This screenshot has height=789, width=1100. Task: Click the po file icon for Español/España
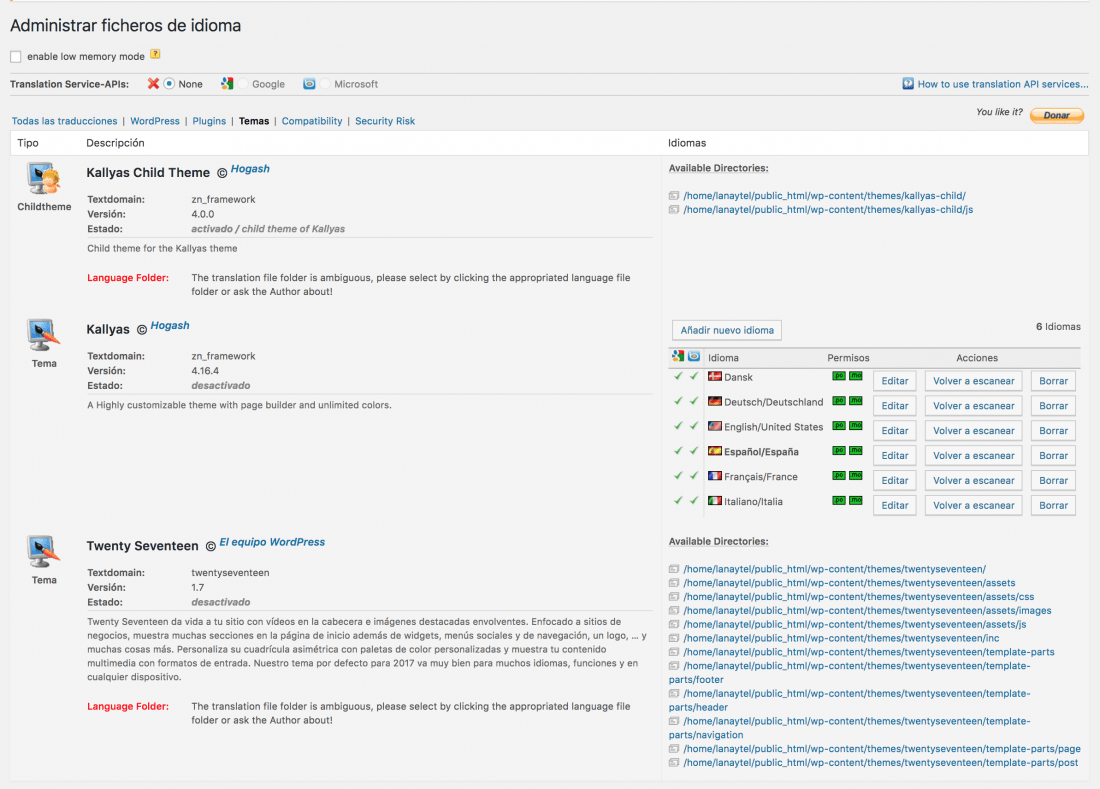pos(838,450)
